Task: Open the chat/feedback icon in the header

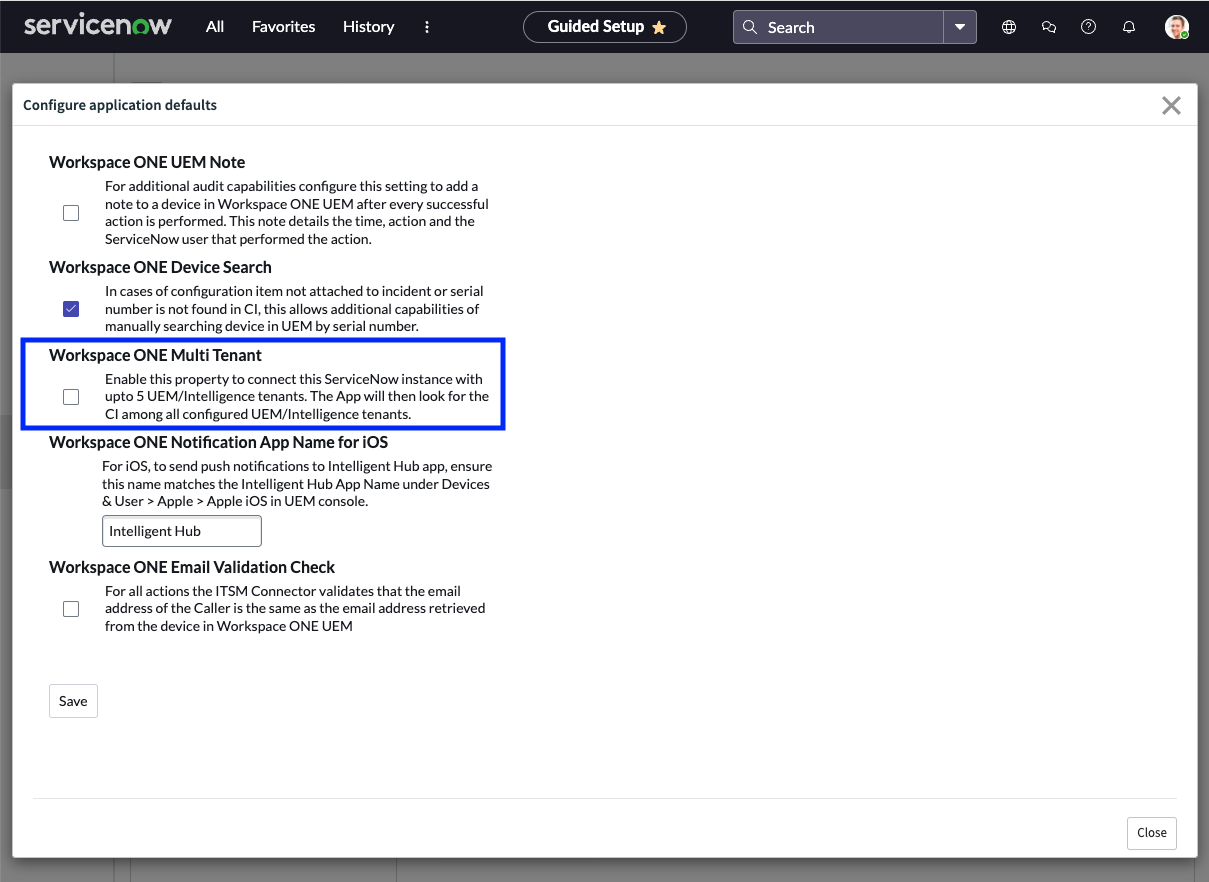Action: click(x=1048, y=27)
